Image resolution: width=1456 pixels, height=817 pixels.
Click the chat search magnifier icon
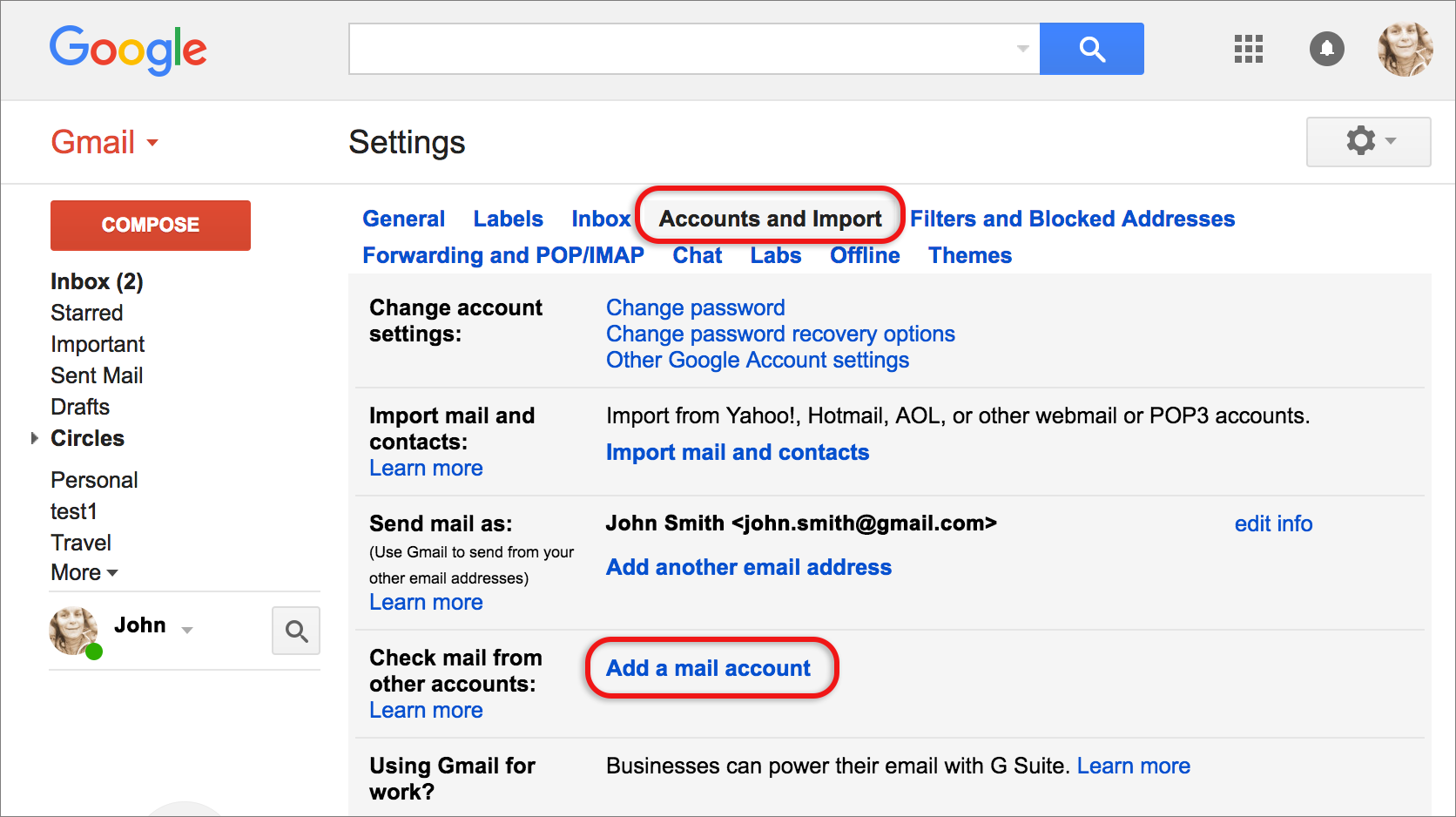click(x=296, y=631)
